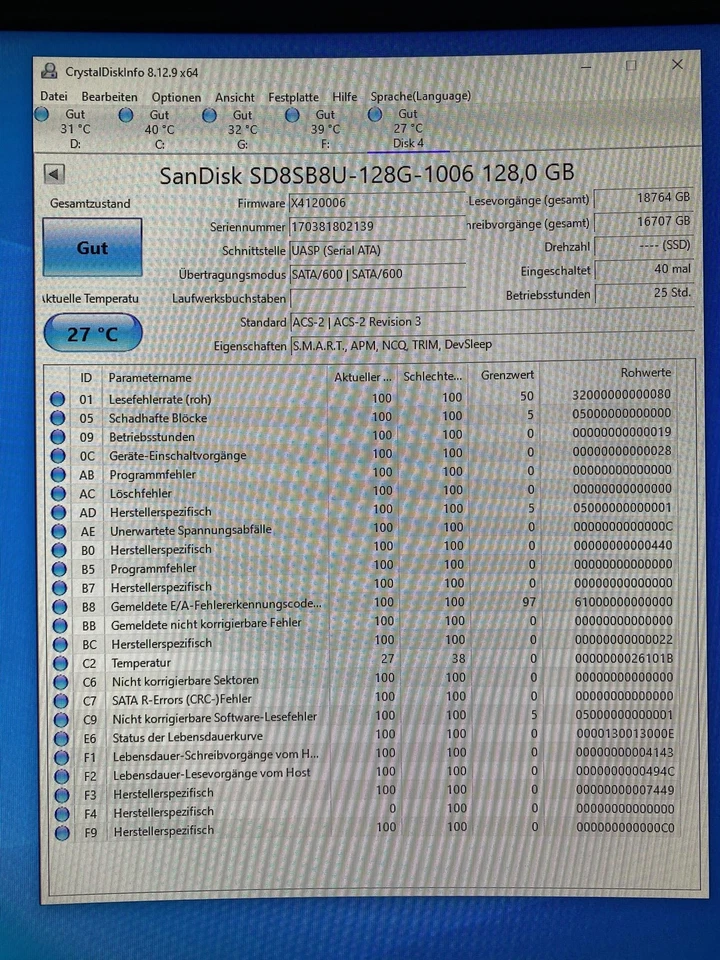Image resolution: width=720 pixels, height=960 pixels.
Task: Click the CrystalDiskInfo app icon in title bar
Action: (x=49, y=71)
